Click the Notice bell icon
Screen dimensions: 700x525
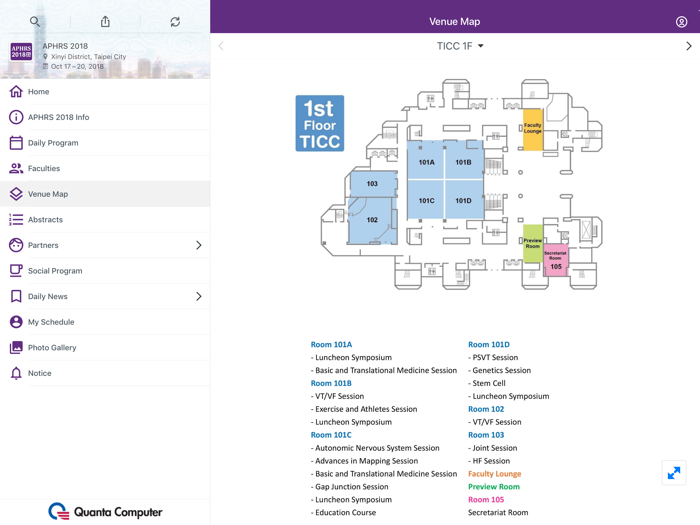(x=16, y=373)
